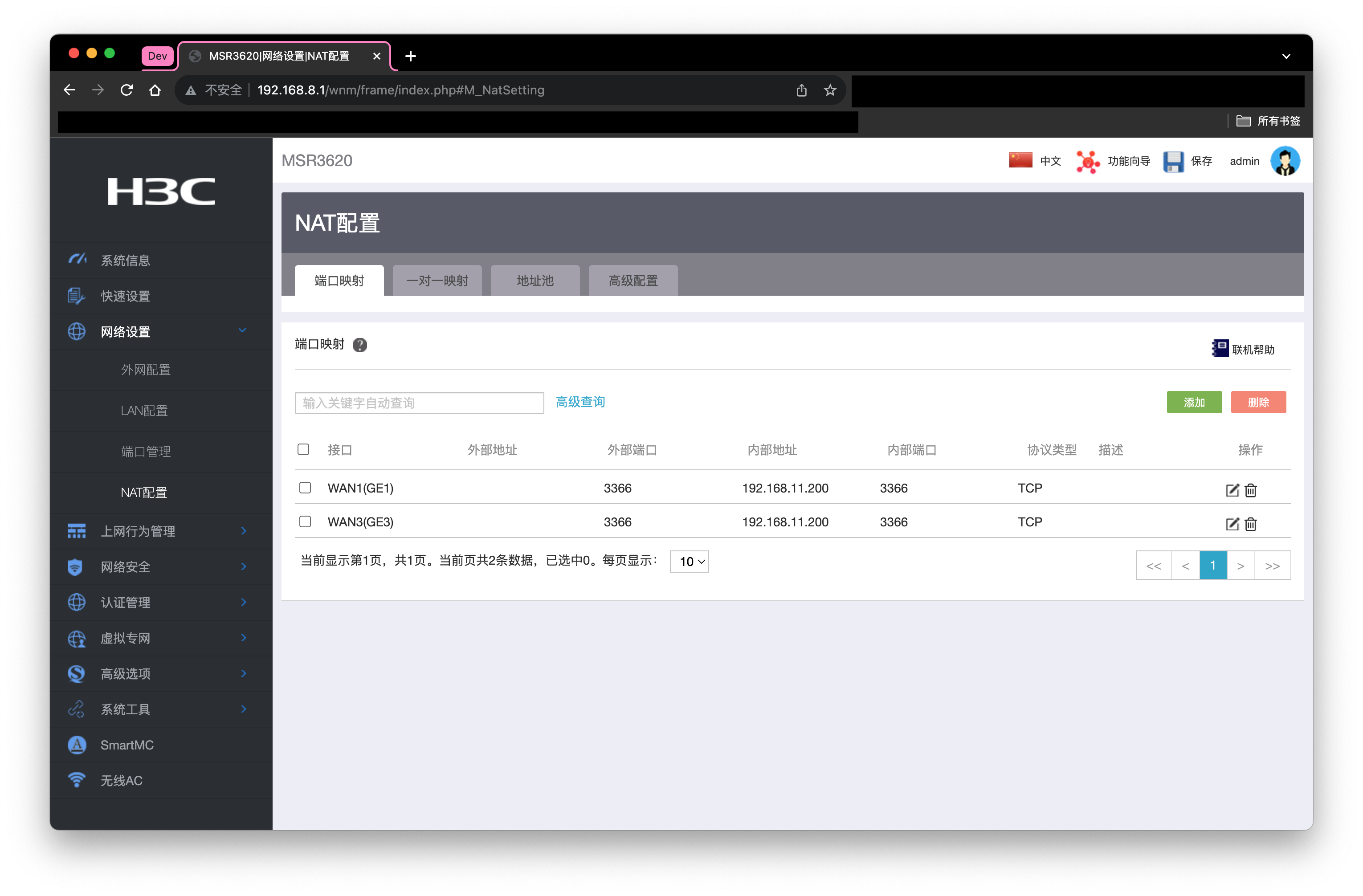Click the floppy disk 保存 icon
This screenshot has height=896, width=1363.
(x=1173, y=162)
